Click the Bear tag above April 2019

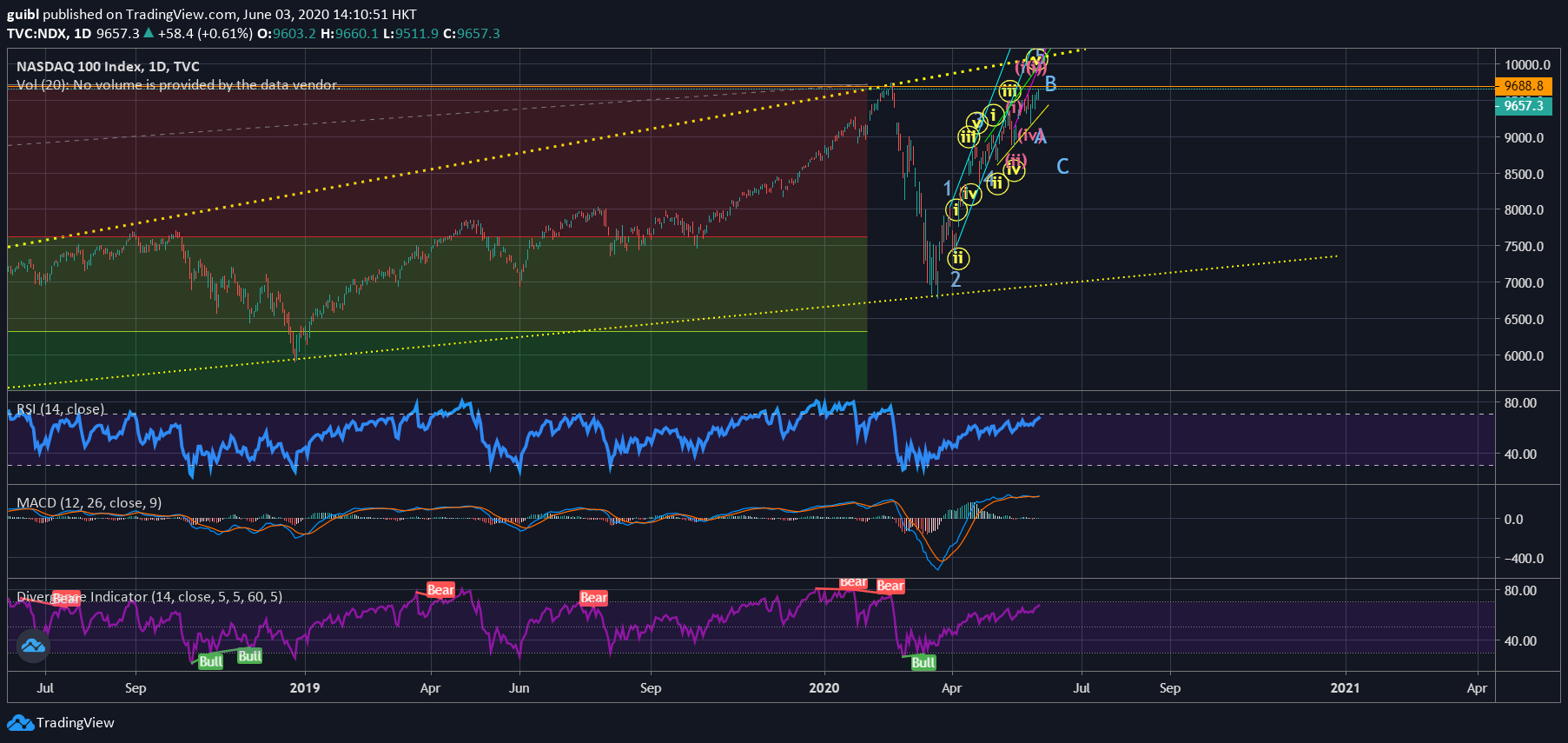(x=440, y=590)
